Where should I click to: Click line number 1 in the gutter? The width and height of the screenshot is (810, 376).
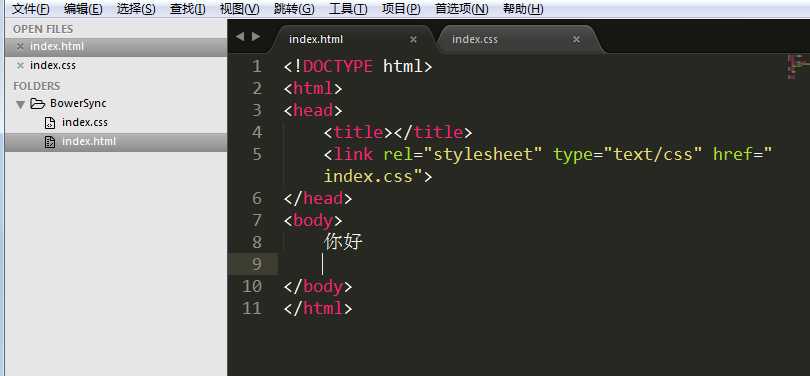[256, 67]
